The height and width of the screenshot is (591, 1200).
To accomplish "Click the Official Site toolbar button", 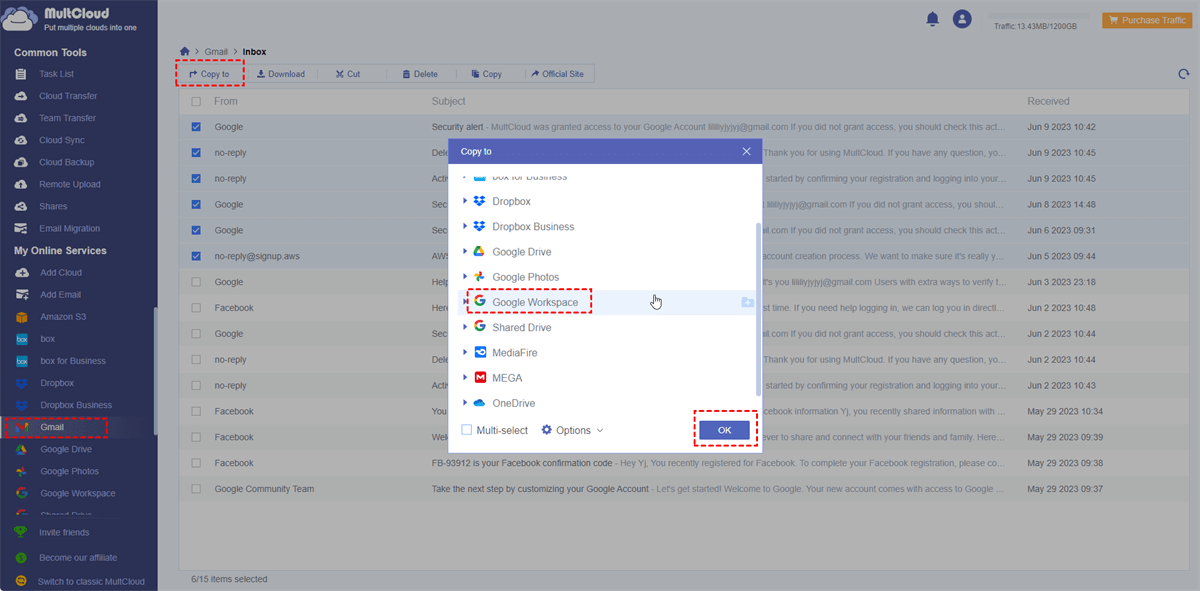I will [x=557, y=74].
